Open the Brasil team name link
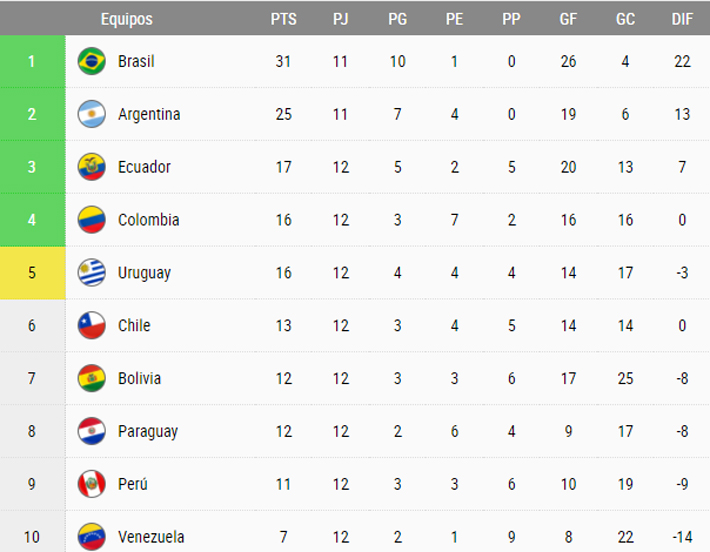This screenshot has width=710, height=552. pos(136,61)
